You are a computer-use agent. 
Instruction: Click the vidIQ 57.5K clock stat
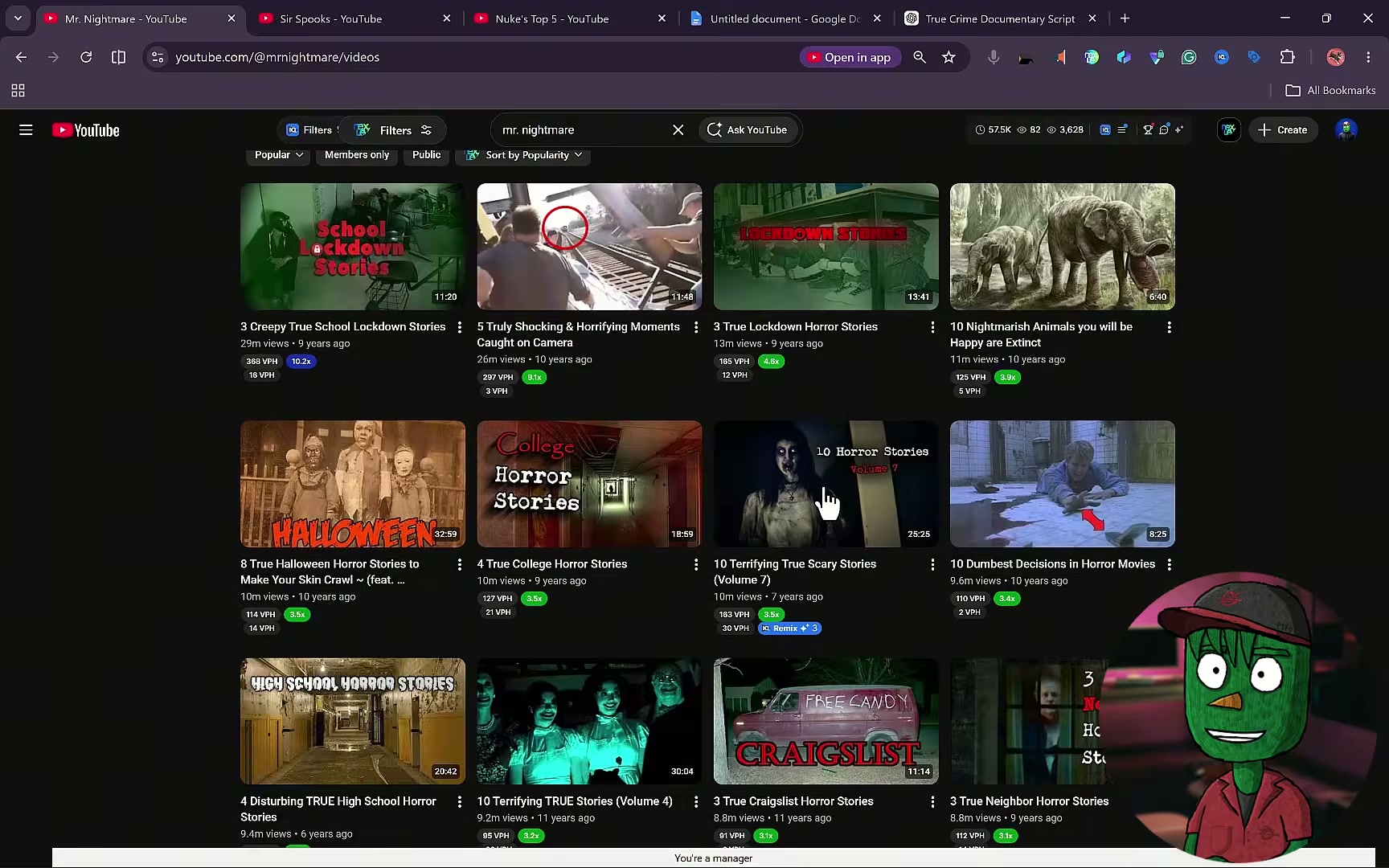994,130
